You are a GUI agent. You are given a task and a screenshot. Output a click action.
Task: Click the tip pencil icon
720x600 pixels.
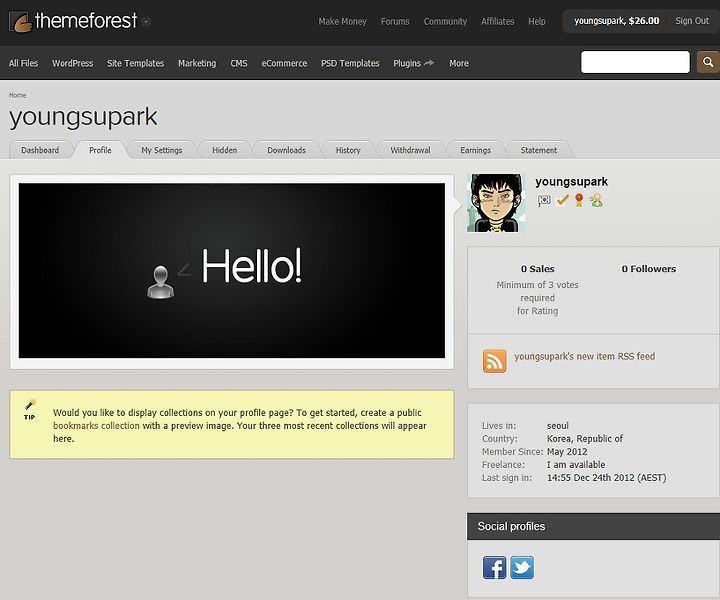click(x=30, y=409)
